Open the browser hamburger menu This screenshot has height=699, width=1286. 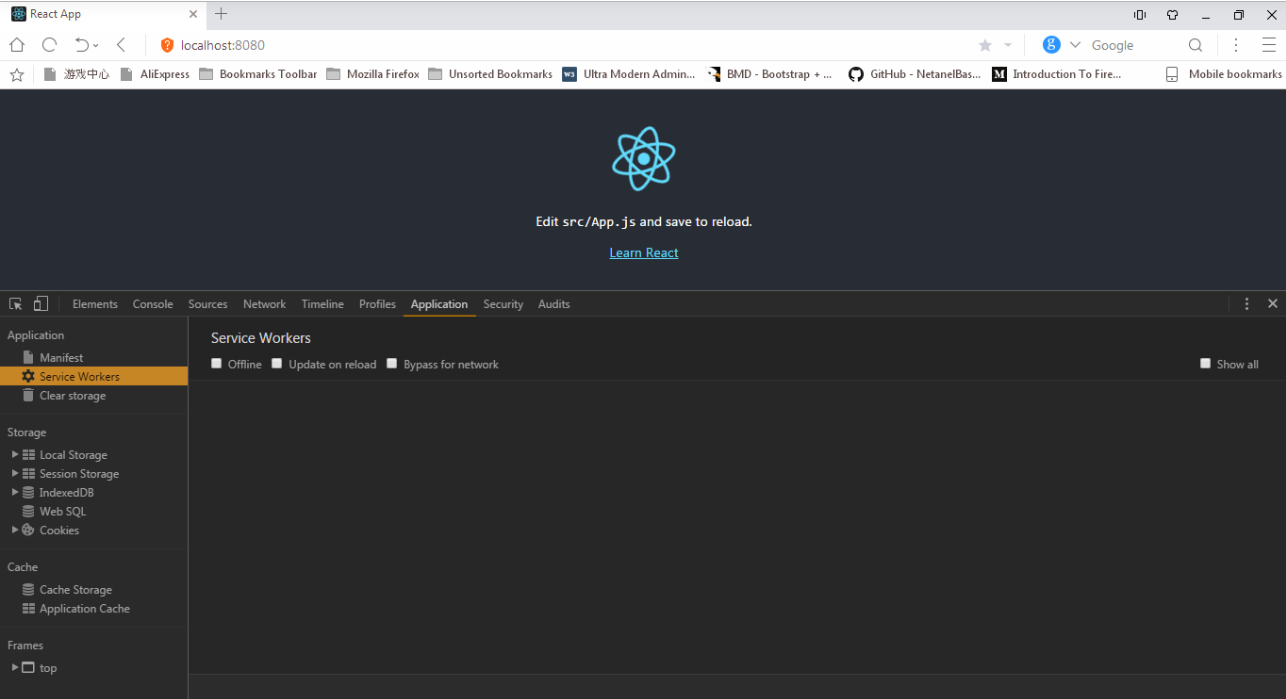tap(1268, 45)
